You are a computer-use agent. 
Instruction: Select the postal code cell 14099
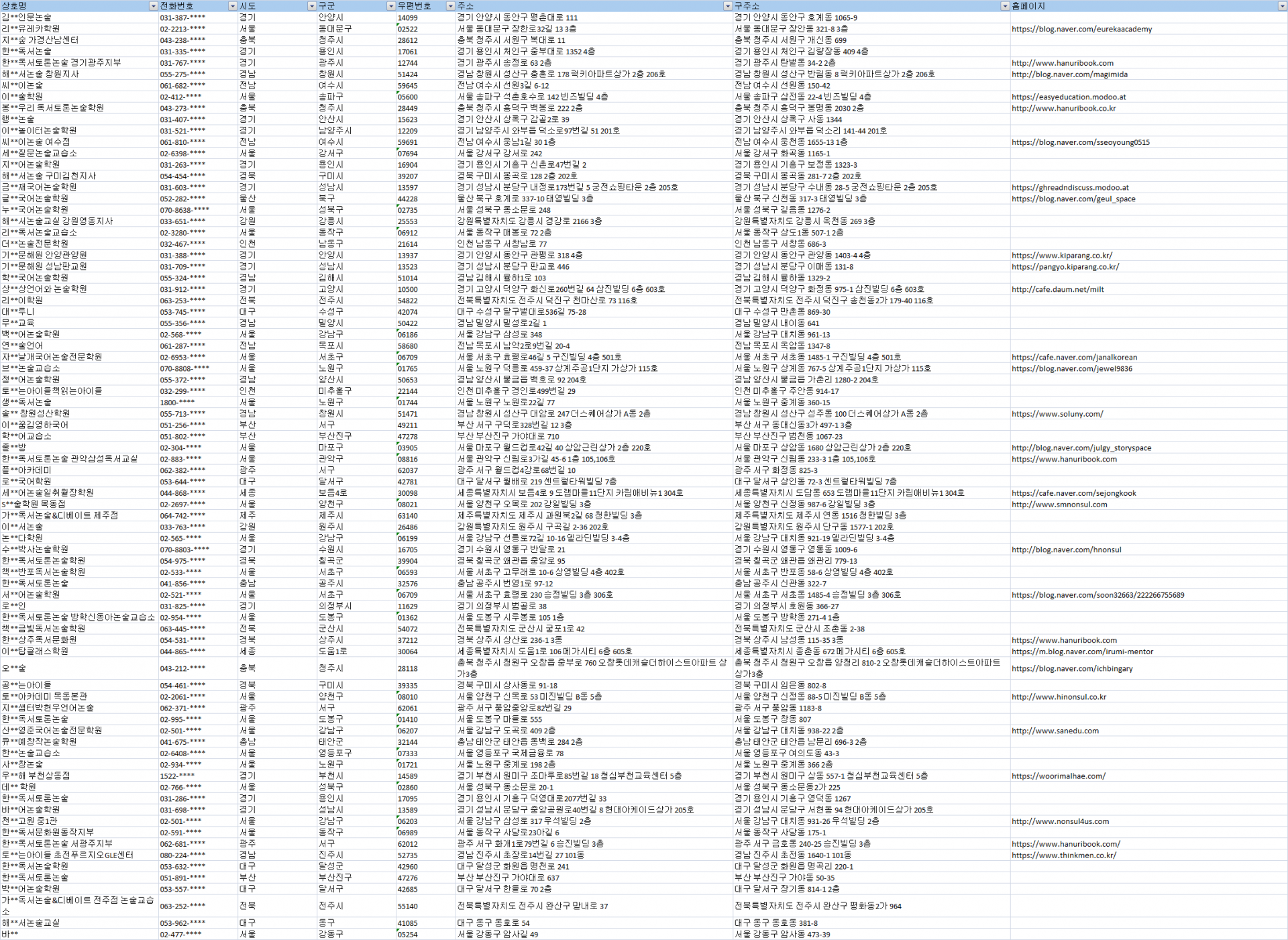407,17
